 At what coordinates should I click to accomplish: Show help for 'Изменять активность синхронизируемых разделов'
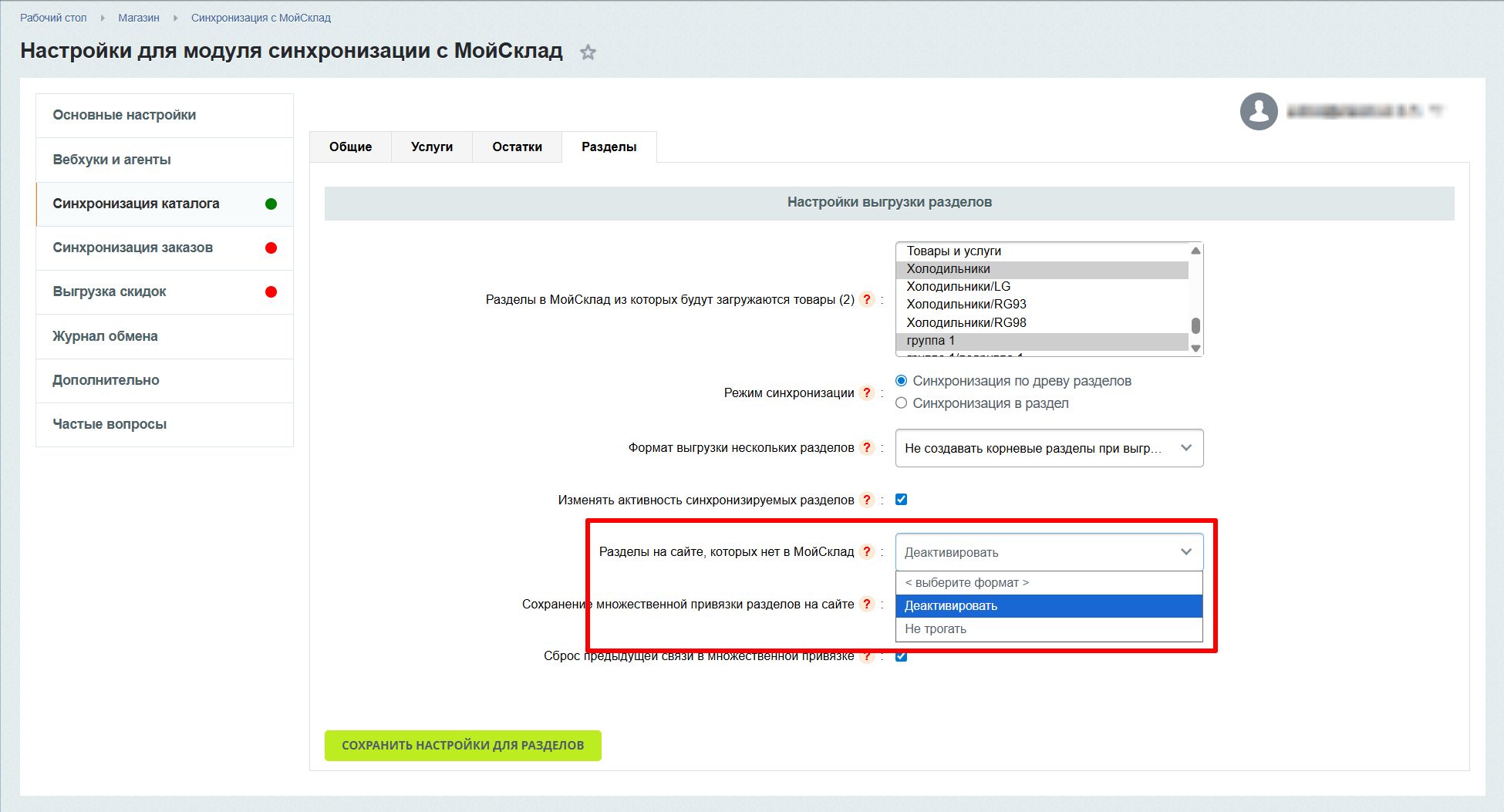[867, 500]
